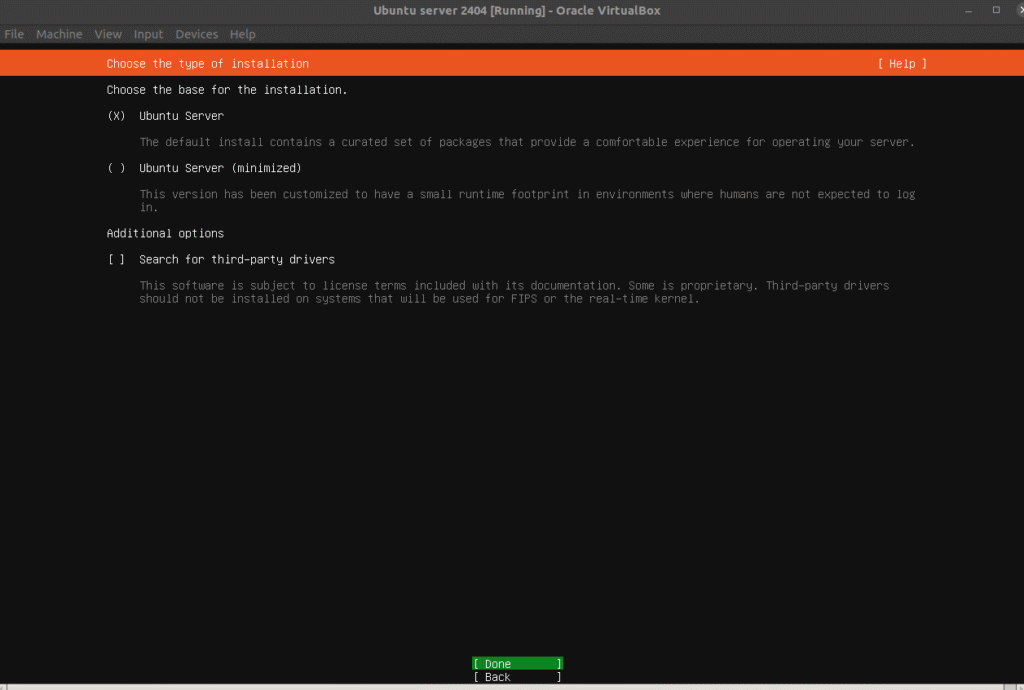Open the View menu in VirtualBox

pyautogui.click(x=108, y=34)
